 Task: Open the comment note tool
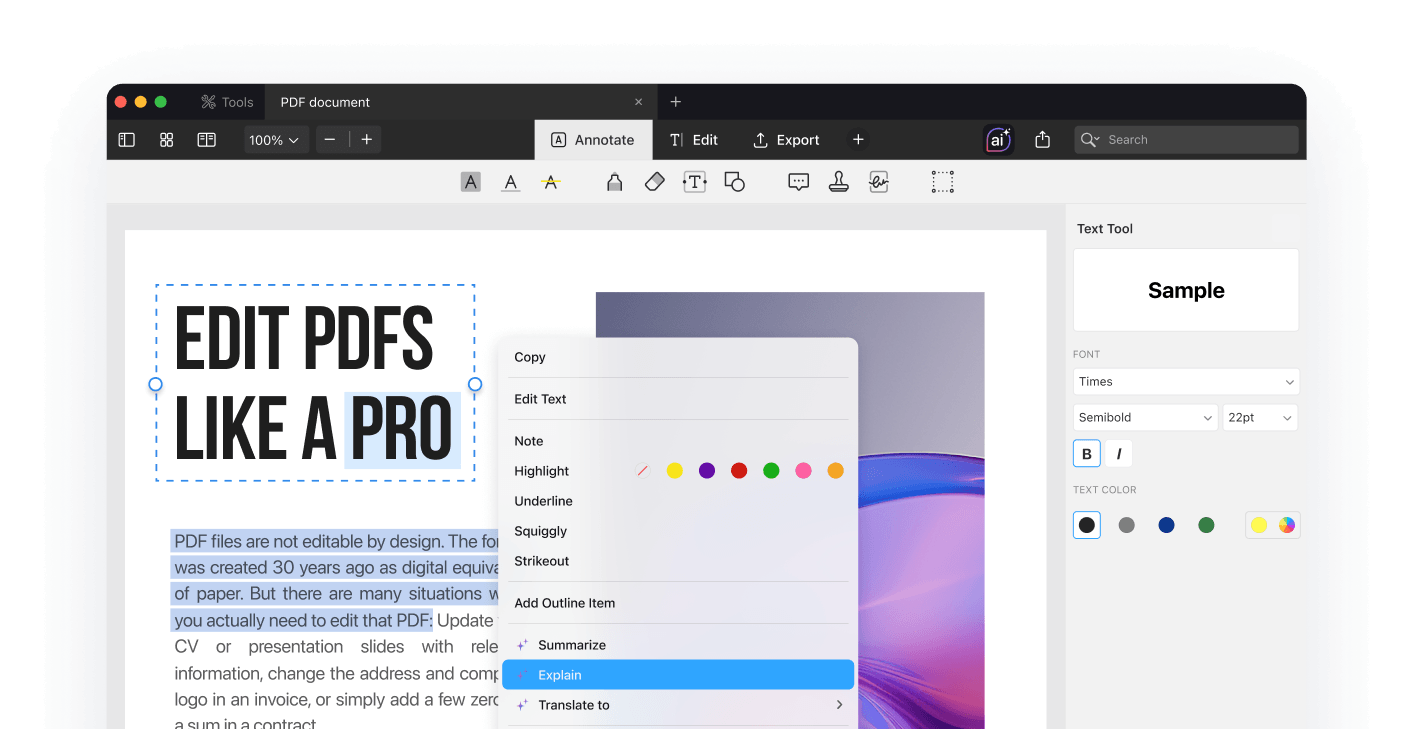[798, 182]
